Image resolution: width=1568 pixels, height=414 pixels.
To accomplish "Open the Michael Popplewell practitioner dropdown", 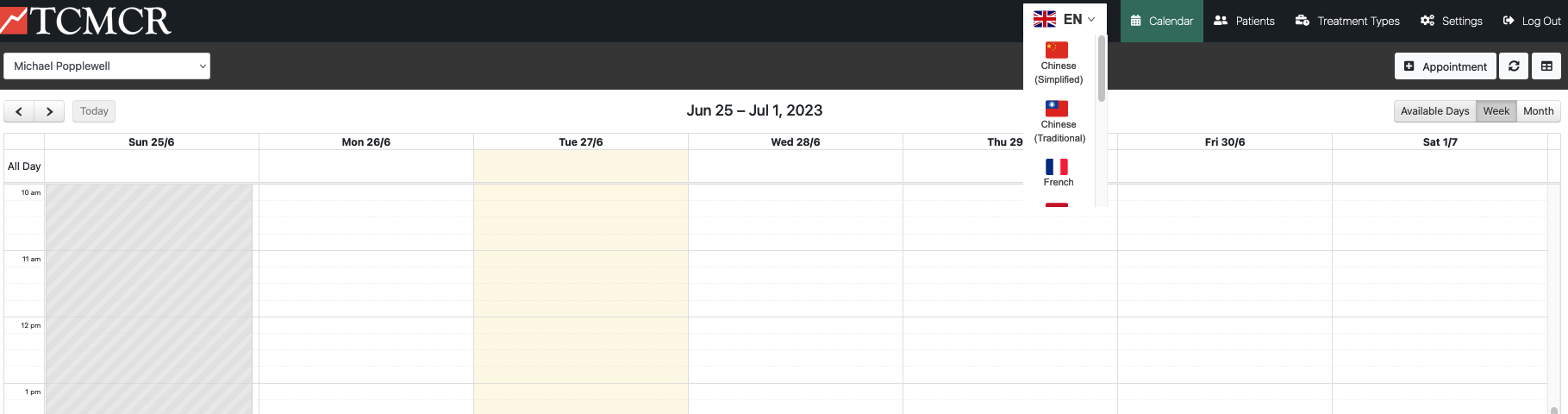I will coord(107,66).
